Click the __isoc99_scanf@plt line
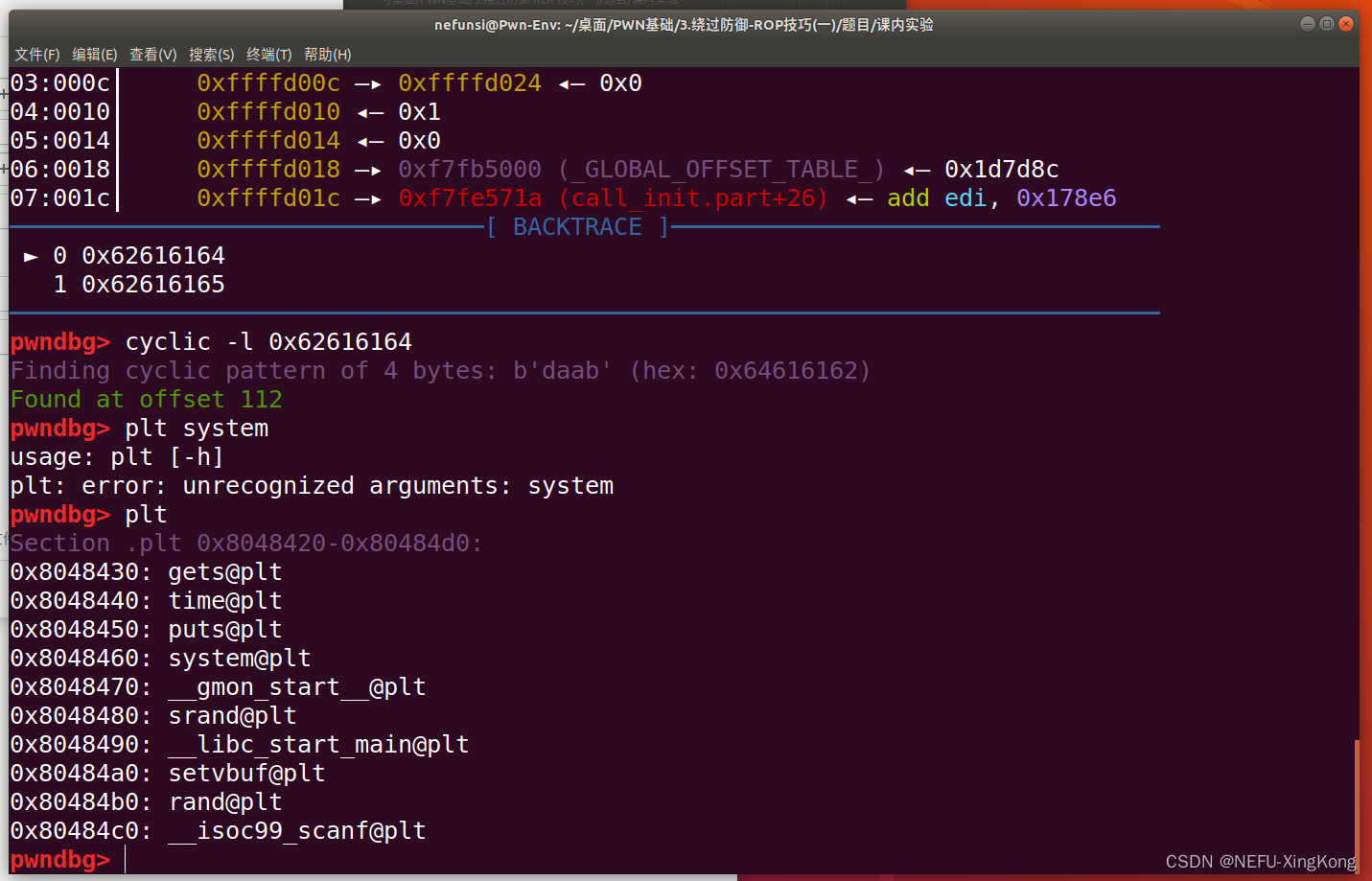The width and height of the screenshot is (1372, 881). (x=218, y=831)
